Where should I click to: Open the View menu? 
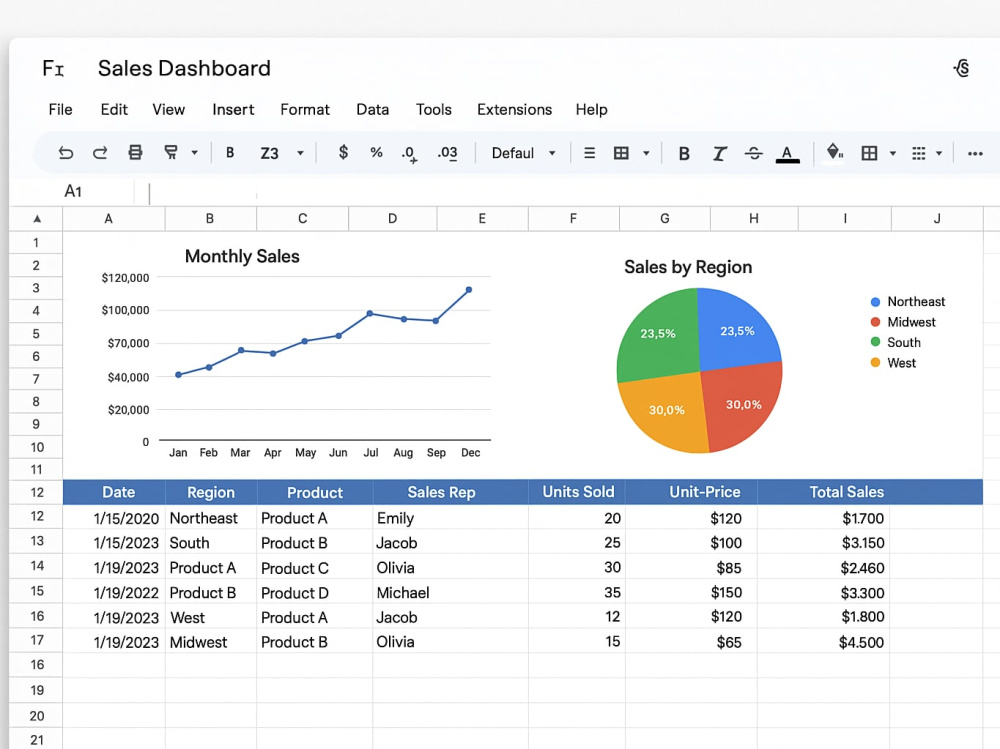[x=168, y=110]
